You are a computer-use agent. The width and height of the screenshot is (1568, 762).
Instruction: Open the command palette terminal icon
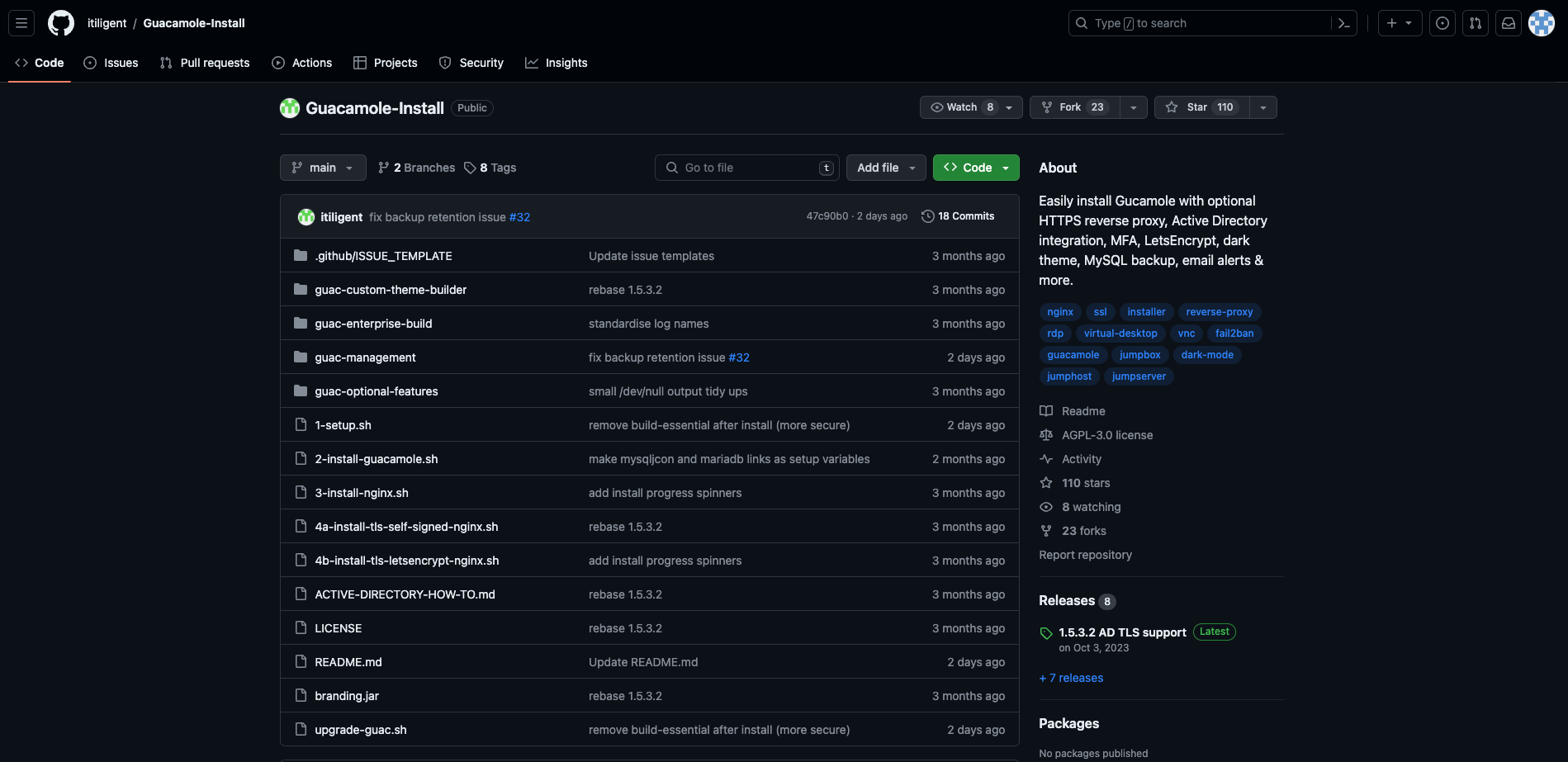point(1343,23)
